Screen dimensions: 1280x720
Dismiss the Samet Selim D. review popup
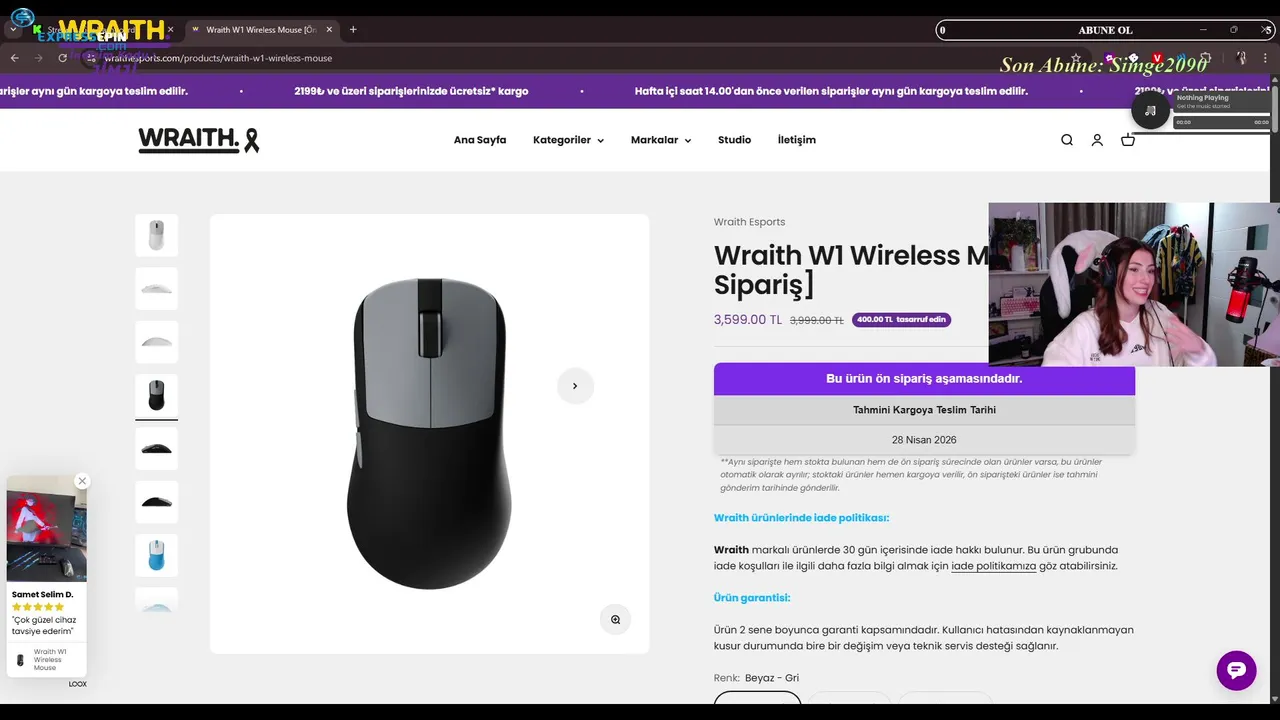click(x=82, y=481)
